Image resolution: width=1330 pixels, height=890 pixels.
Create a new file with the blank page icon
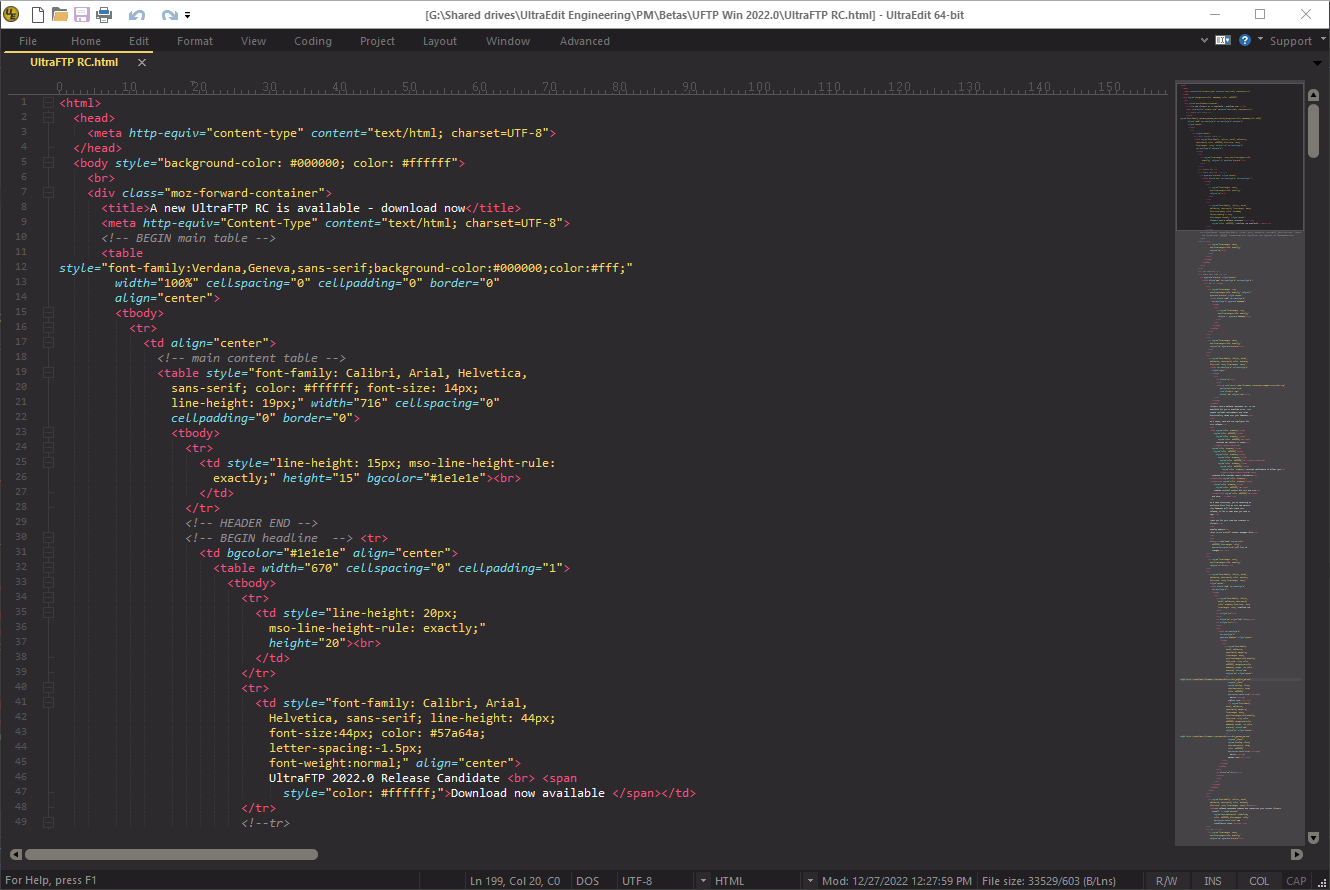tap(38, 14)
